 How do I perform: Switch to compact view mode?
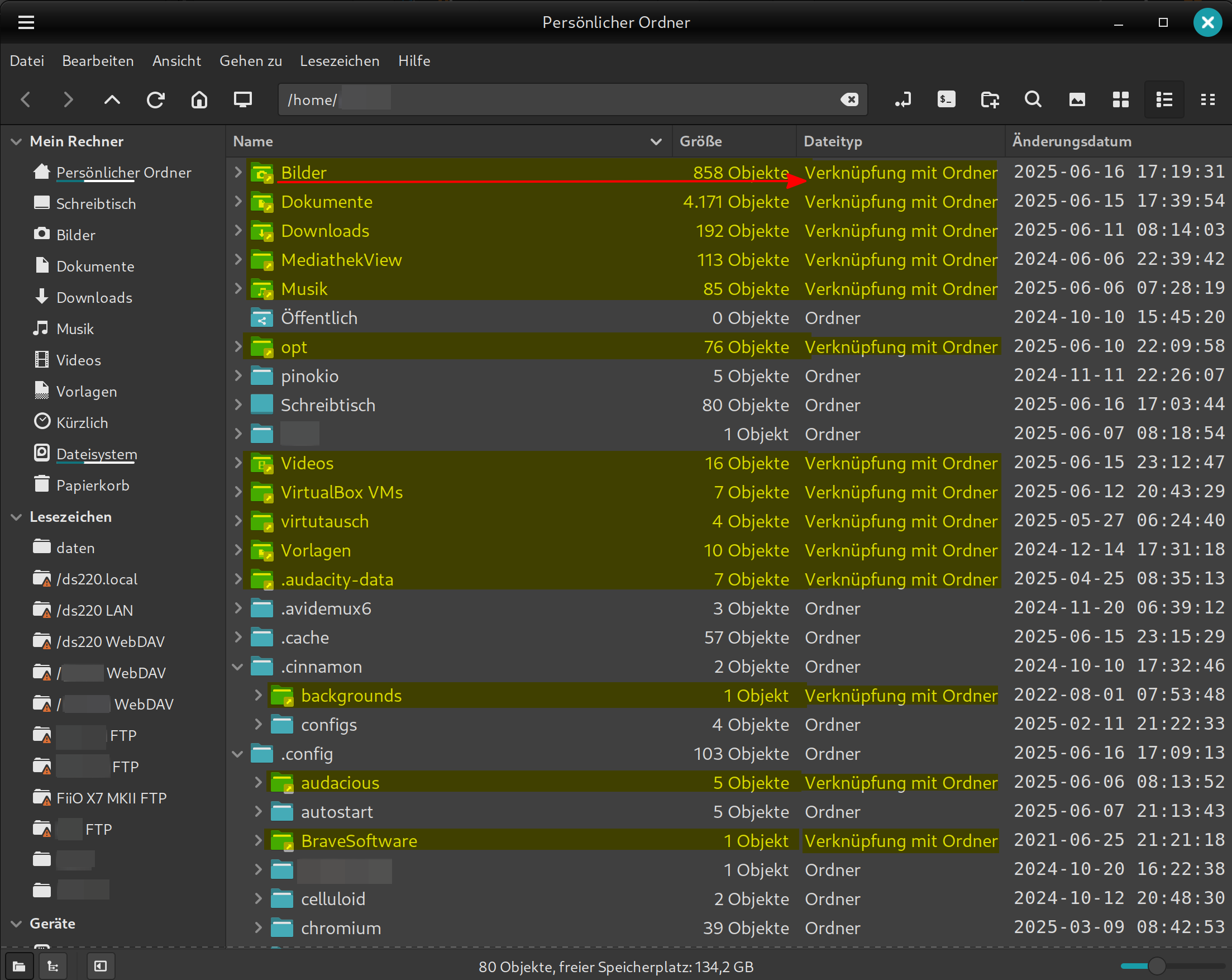pyautogui.click(x=1207, y=99)
